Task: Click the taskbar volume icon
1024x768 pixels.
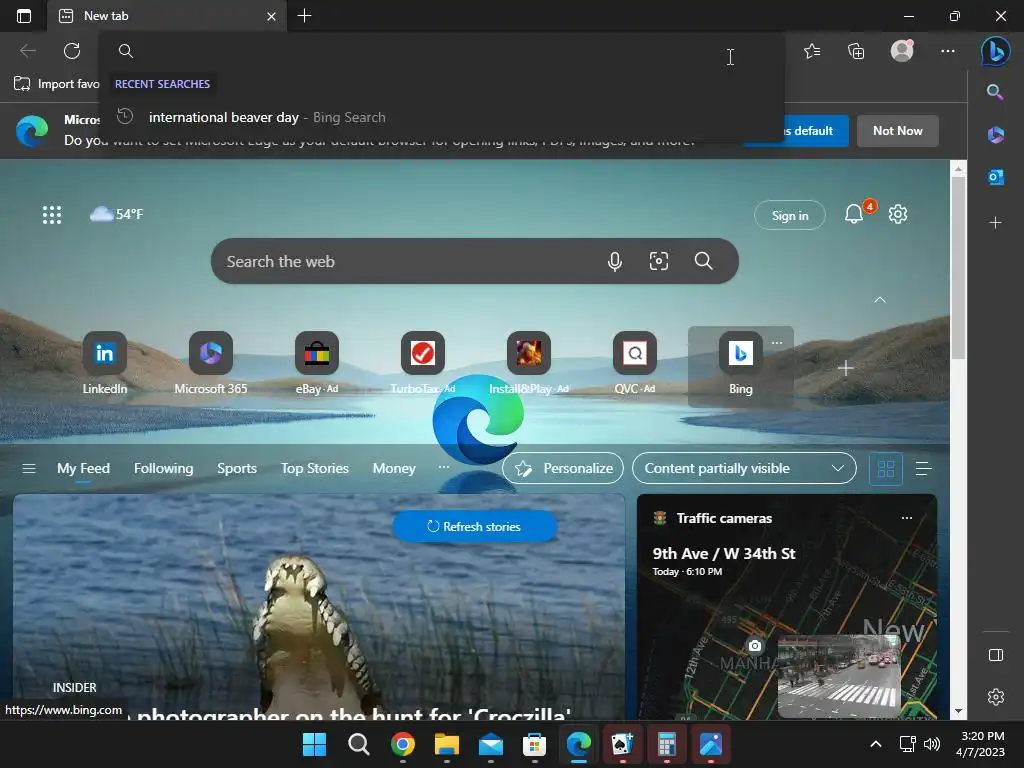Action: point(932,744)
